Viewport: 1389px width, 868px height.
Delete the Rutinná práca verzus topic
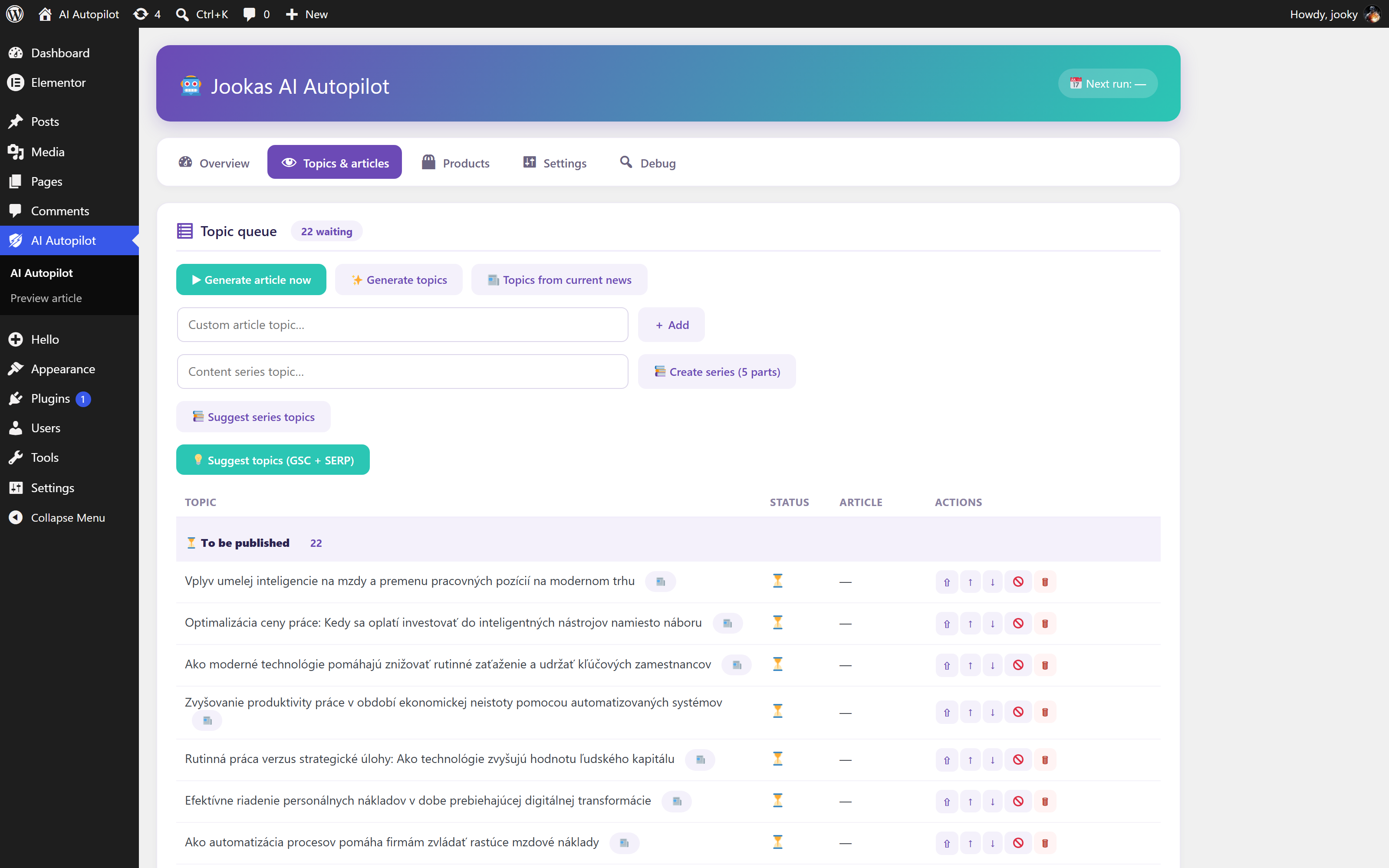[x=1045, y=759]
